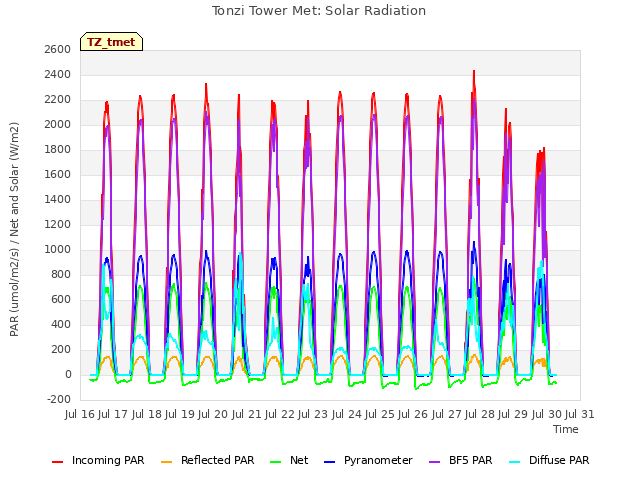Viewport: 640px width, 480px height.
Task: Click the Time x-axis label
Action: [566, 429]
